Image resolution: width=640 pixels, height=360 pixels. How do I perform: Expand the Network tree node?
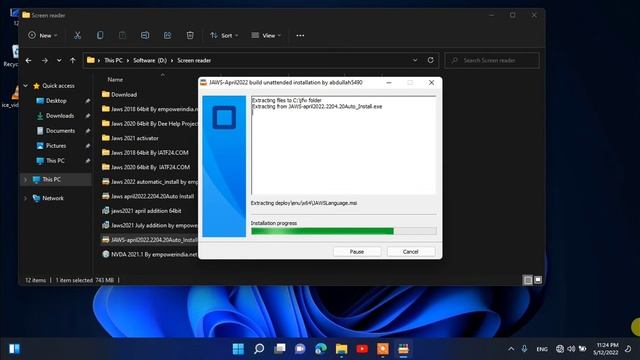pos(26,198)
